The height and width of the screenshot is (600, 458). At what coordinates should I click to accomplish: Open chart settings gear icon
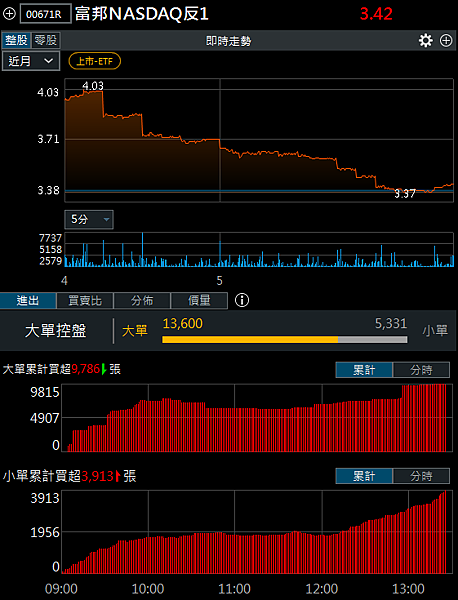425,41
